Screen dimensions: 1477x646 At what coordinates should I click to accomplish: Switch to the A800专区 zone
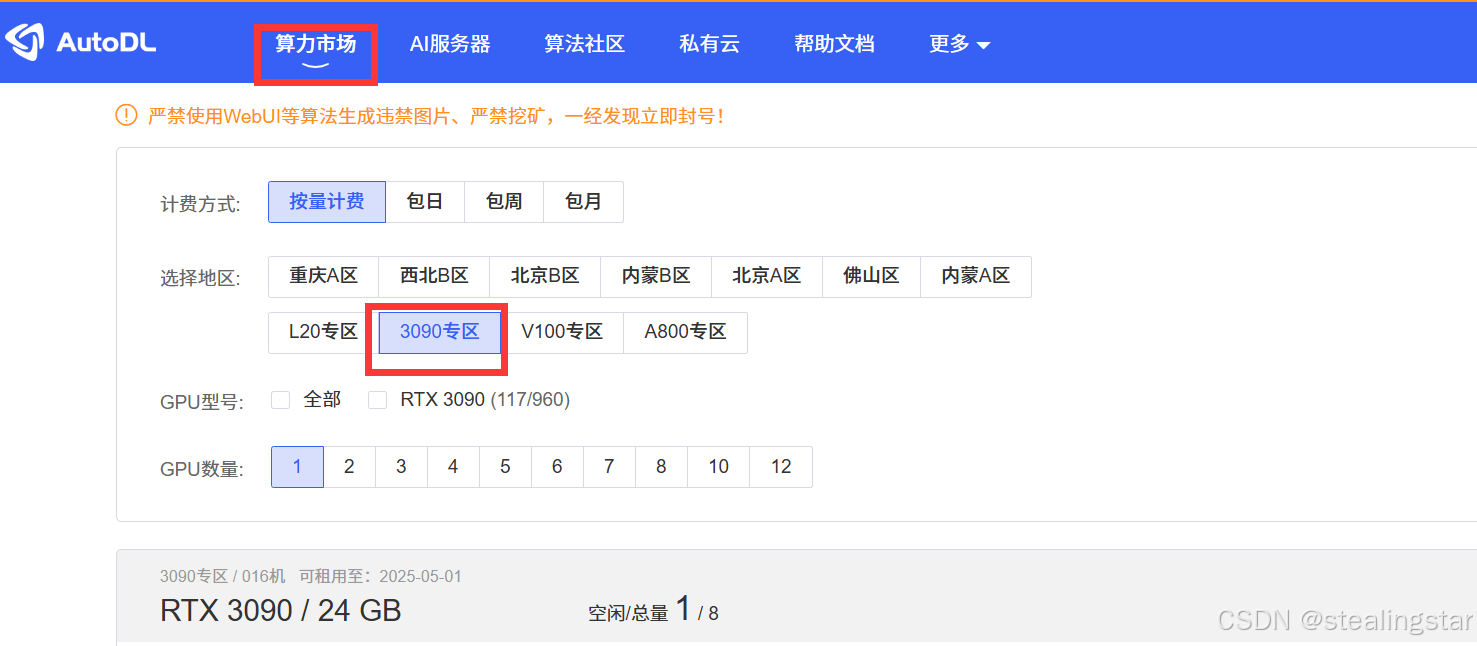685,333
